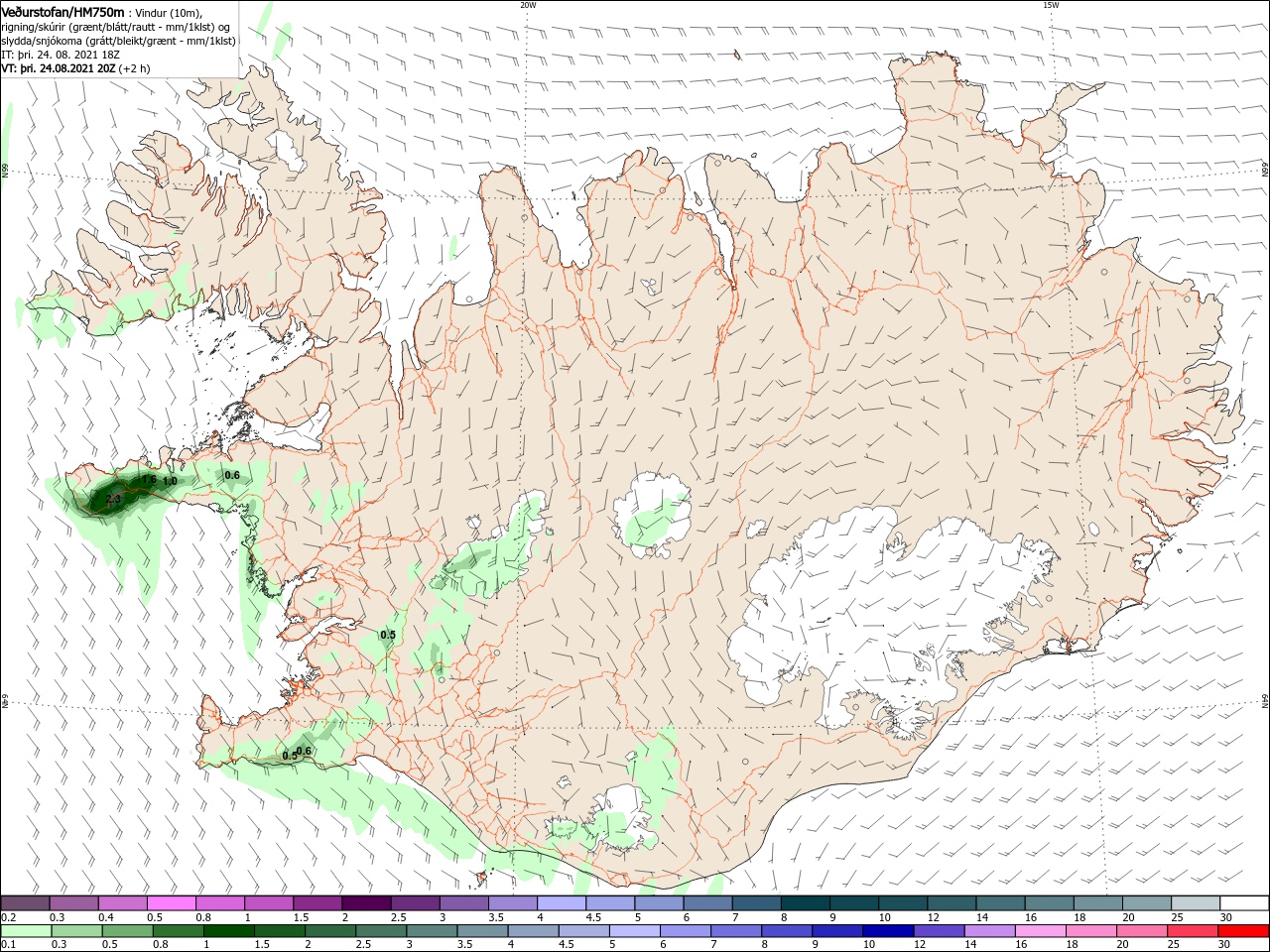This screenshot has width=1270, height=952.
Task: Select the pale green 0.1 swatch in the rain legend
Action: (x=26, y=931)
